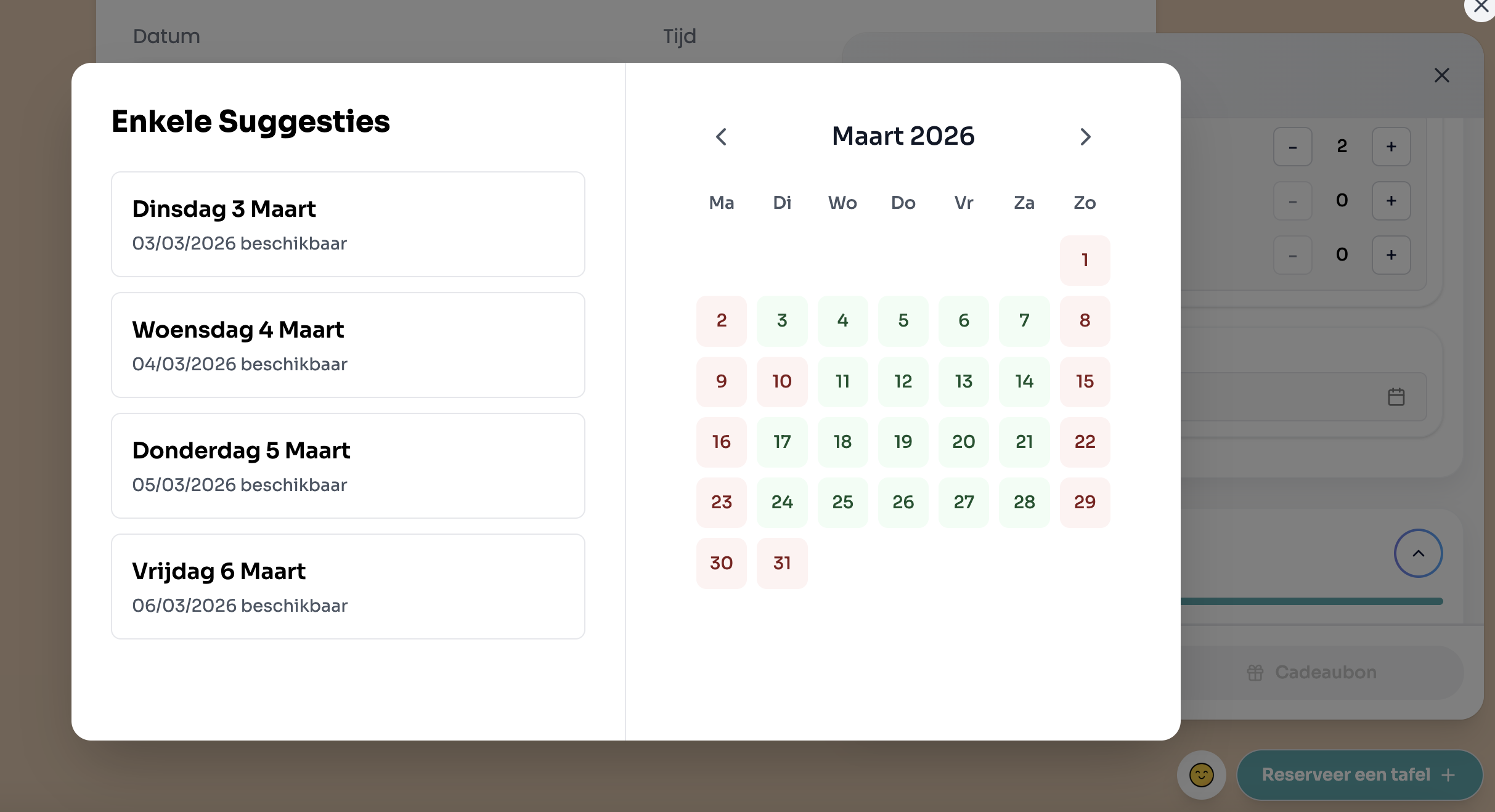Pick the 5th of Maart in calendar
Image resolution: width=1495 pixels, height=812 pixels.
click(x=903, y=321)
